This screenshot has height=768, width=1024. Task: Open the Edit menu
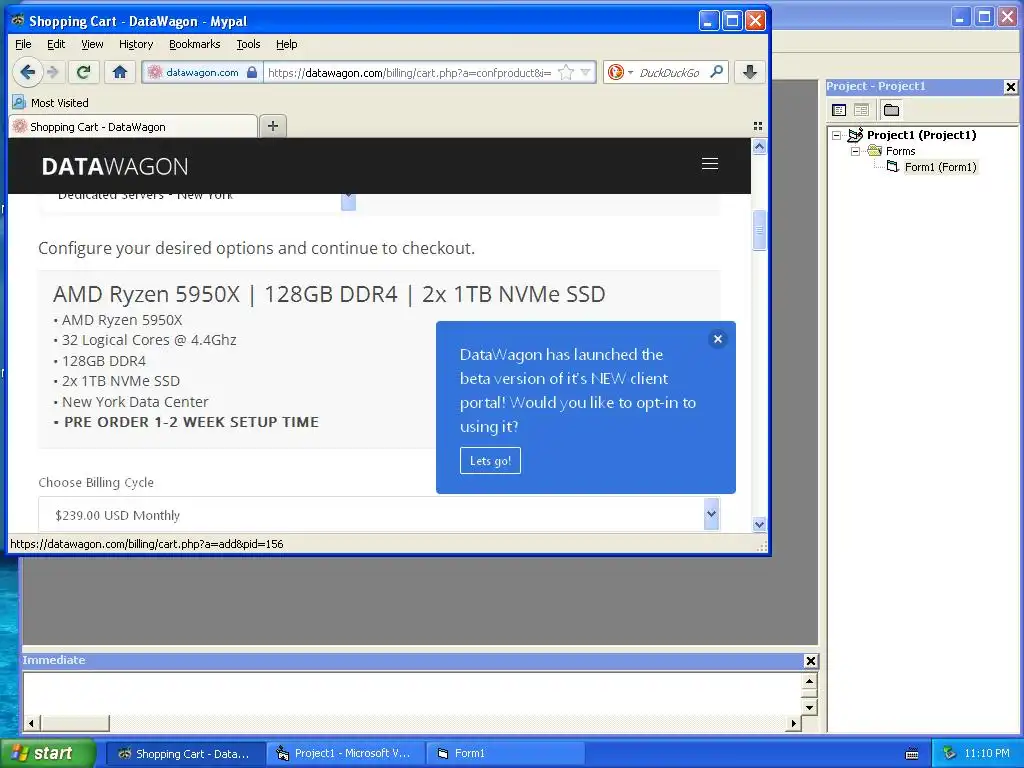56,44
